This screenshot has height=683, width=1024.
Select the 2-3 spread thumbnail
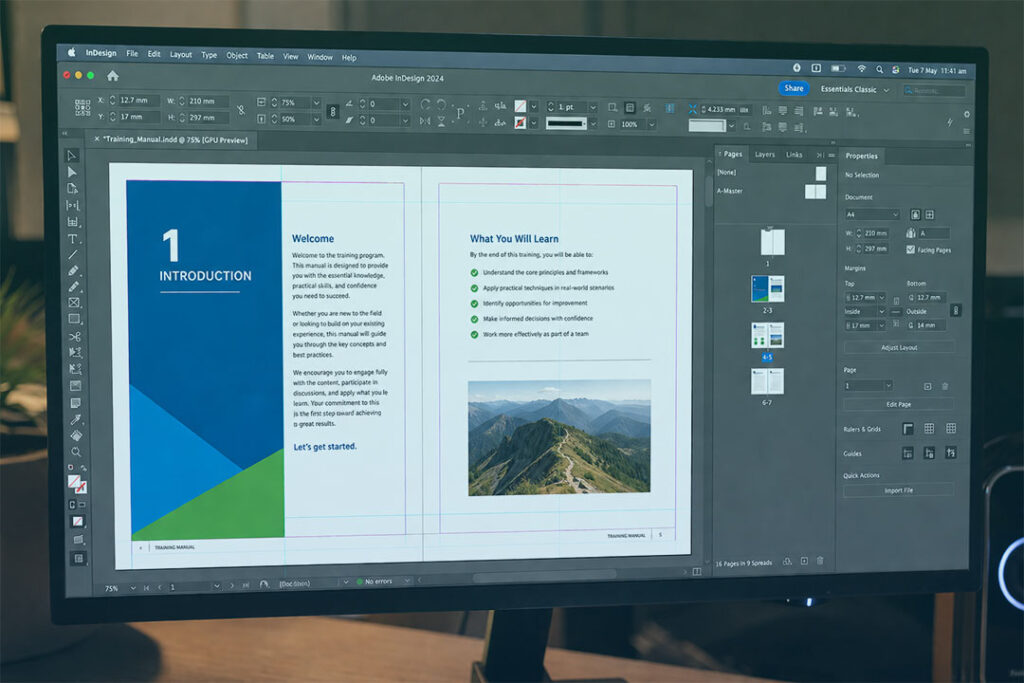tap(768, 289)
